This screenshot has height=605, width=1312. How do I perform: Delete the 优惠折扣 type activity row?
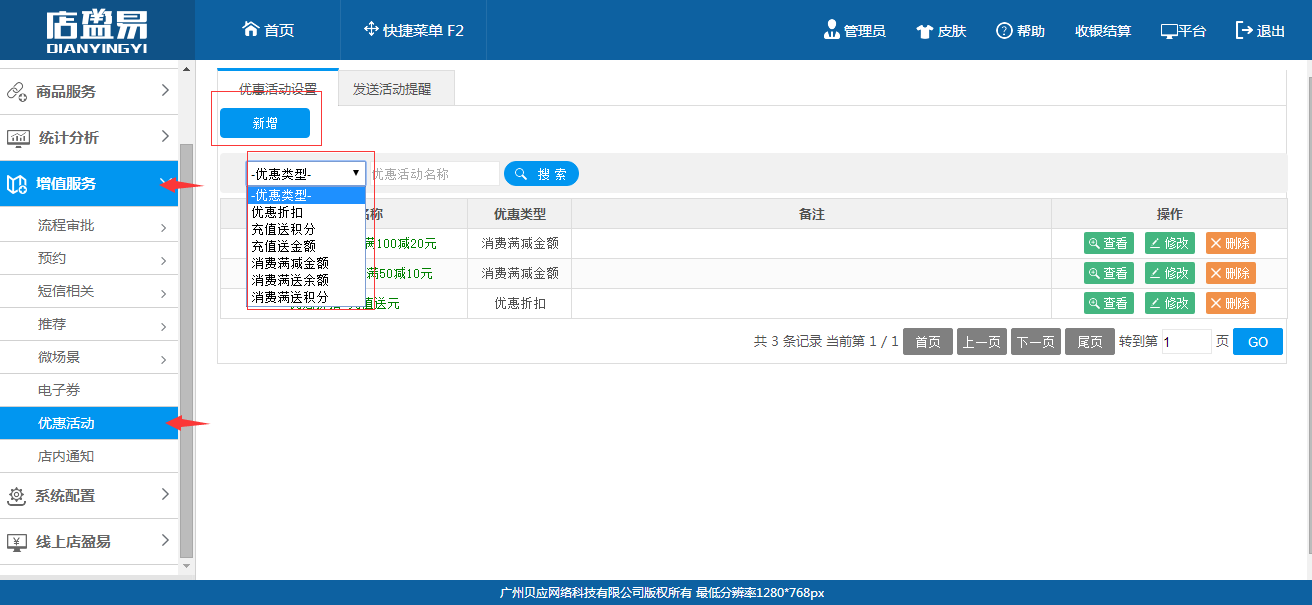pyautogui.click(x=1231, y=303)
